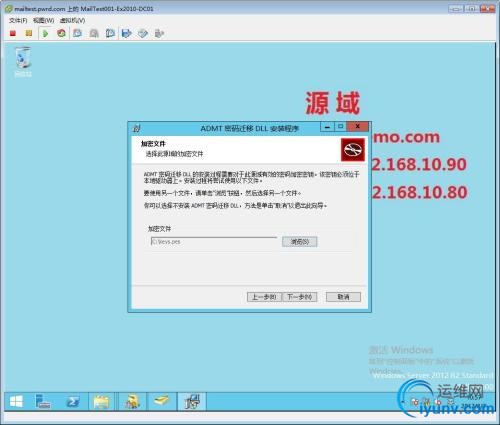This screenshot has height=425, width=500.
Task: Click the red logo in dialog header
Action: [x=353, y=150]
